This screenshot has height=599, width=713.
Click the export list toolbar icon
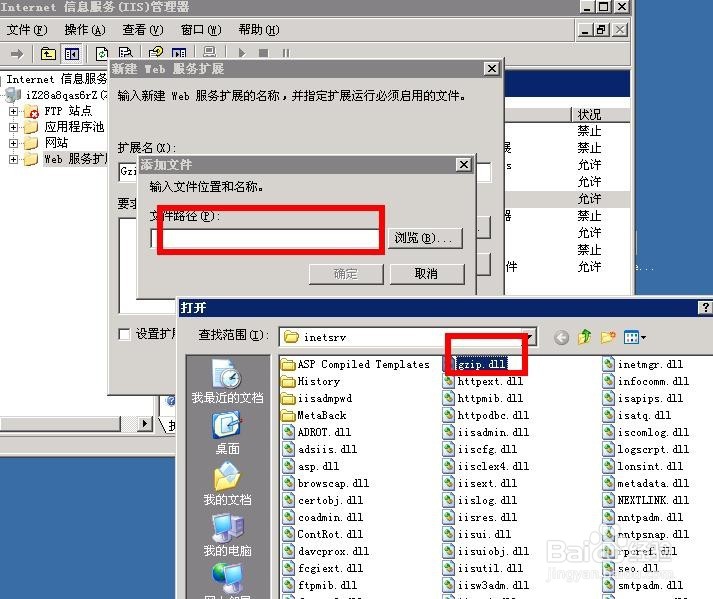pyautogui.click(x=126, y=53)
